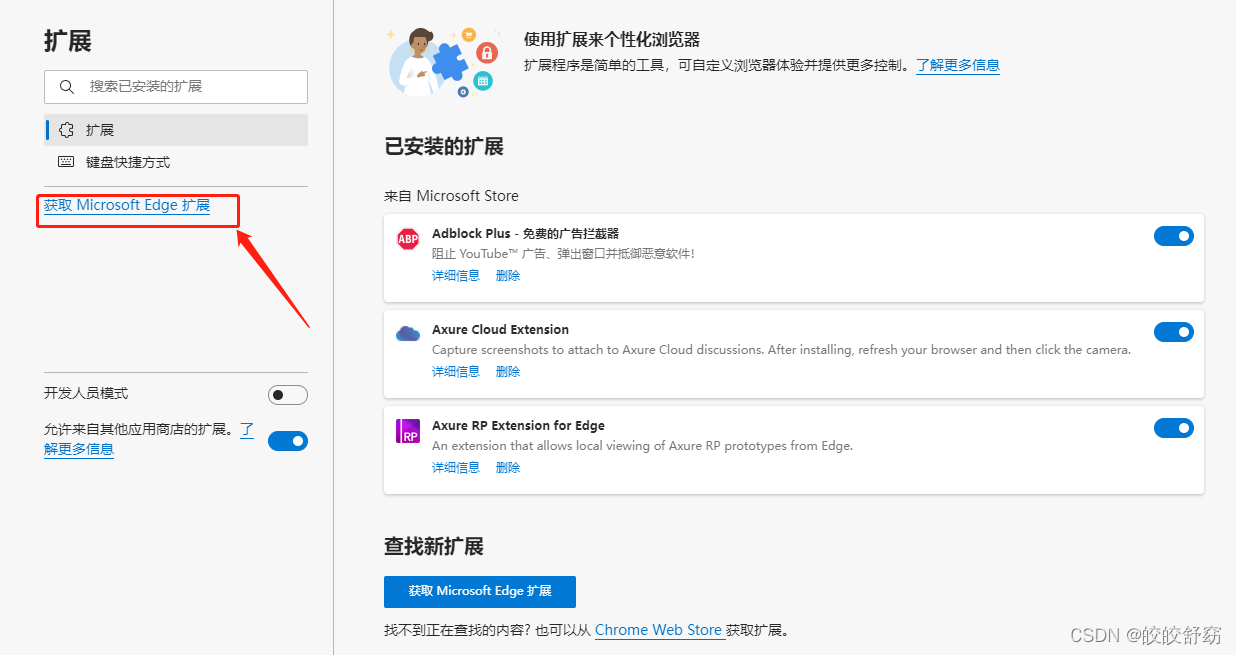
Task: Click the Adblock Plus extension title
Action: coord(525,233)
